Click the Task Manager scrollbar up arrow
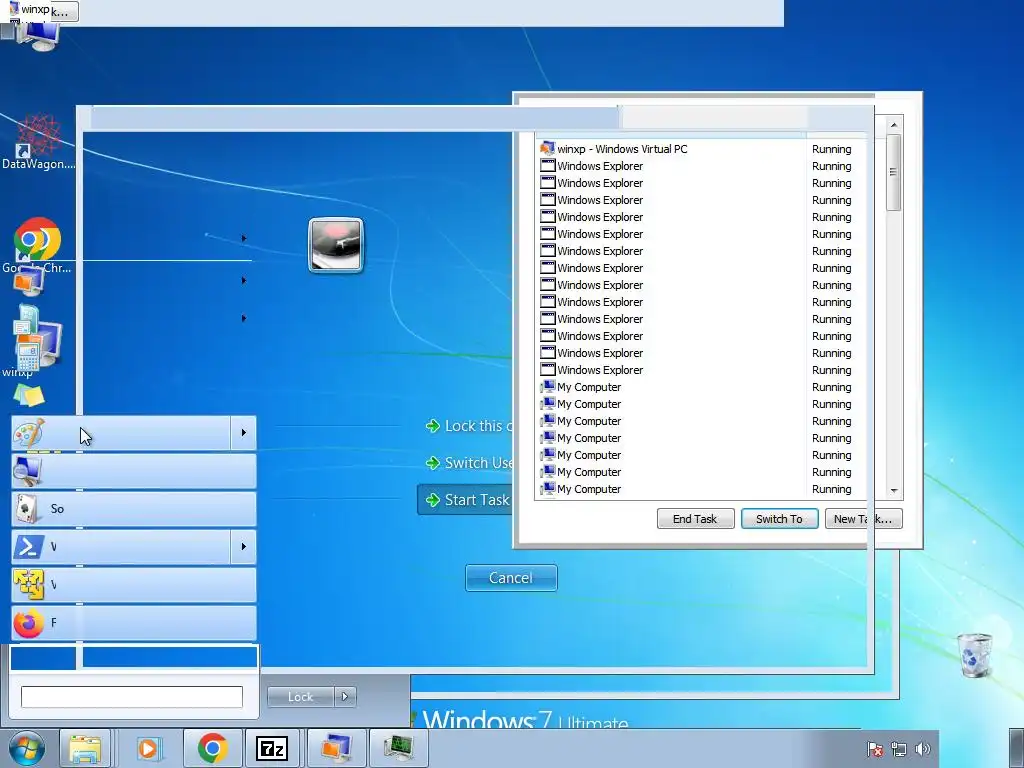The width and height of the screenshot is (1024, 768). pos(894,125)
